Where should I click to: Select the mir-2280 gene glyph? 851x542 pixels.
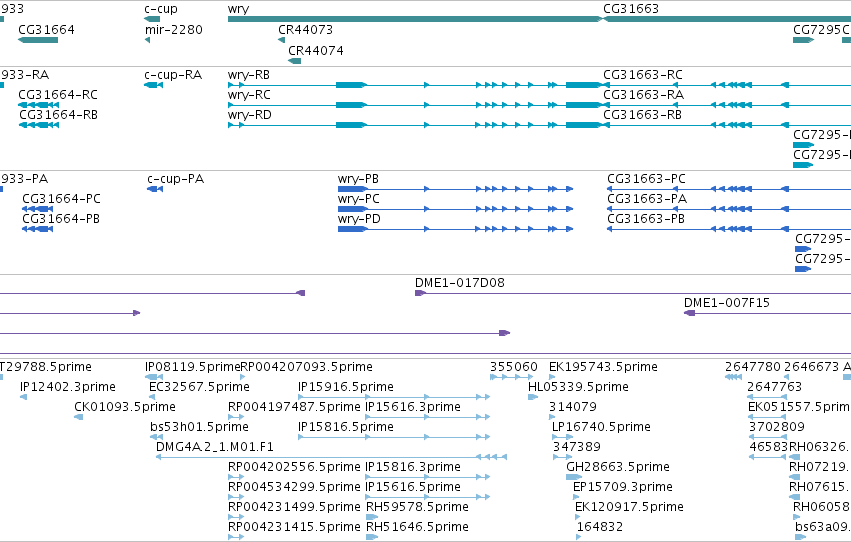click(148, 40)
